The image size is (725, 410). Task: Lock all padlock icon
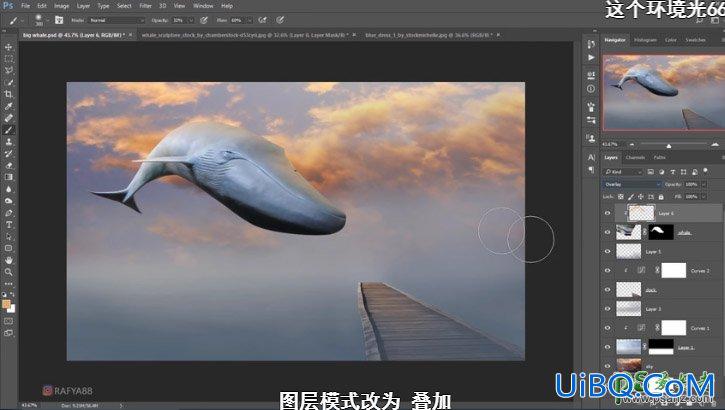[x=661, y=197]
